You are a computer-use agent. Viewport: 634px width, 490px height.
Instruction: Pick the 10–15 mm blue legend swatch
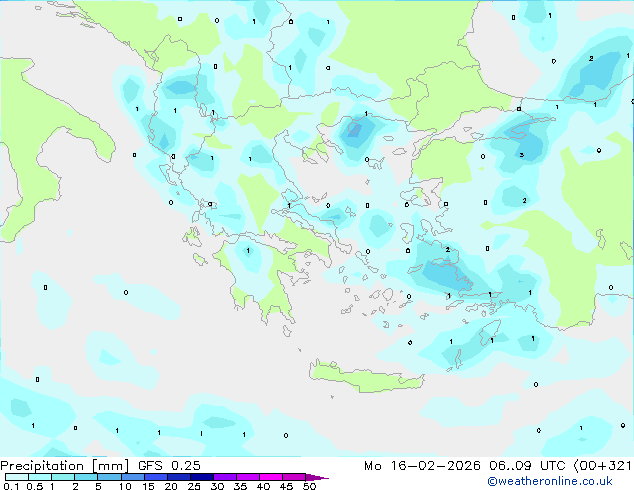click(132, 477)
